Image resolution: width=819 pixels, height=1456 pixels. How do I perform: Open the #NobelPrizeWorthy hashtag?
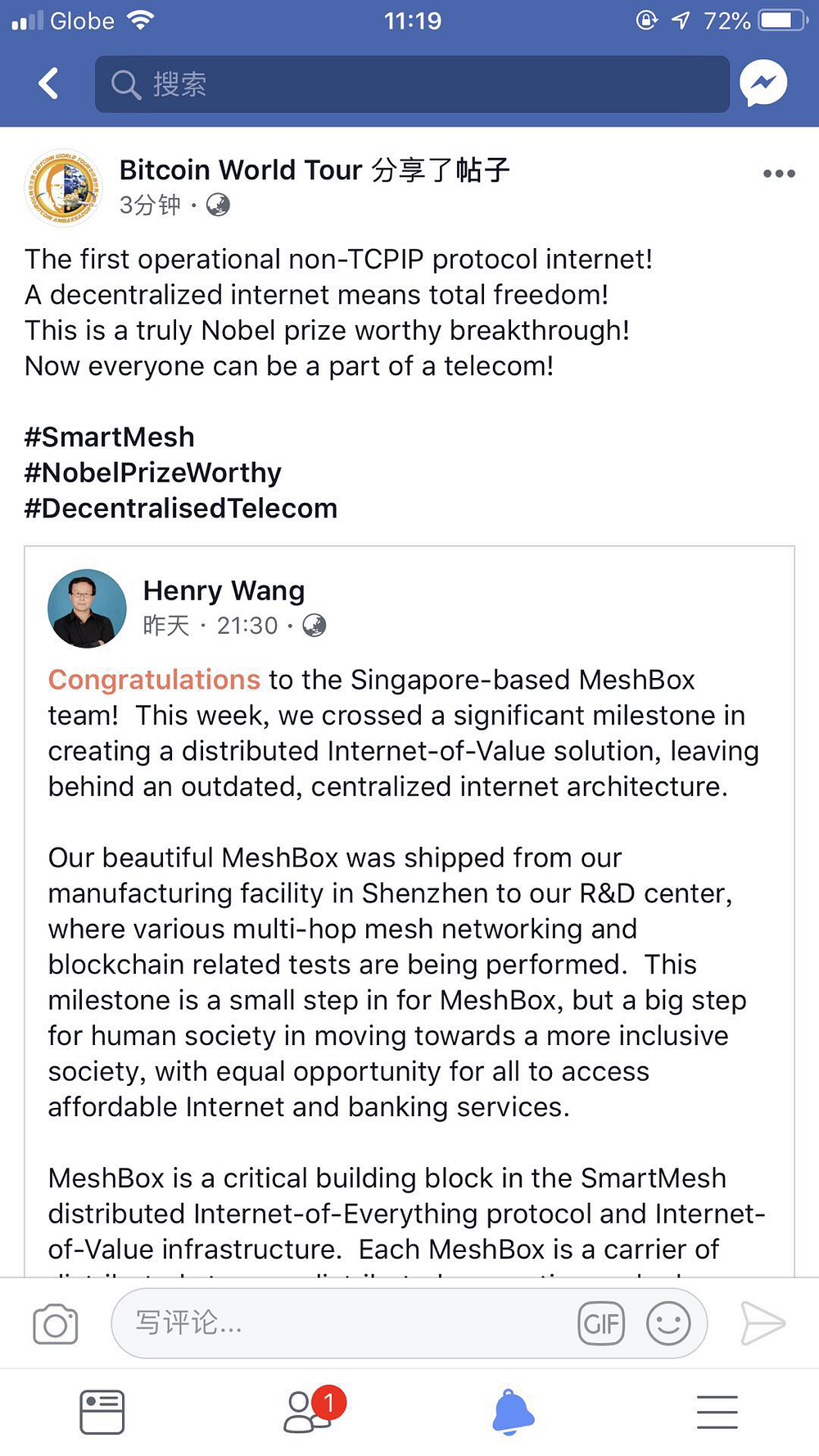pyautogui.click(x=153, y=473)
